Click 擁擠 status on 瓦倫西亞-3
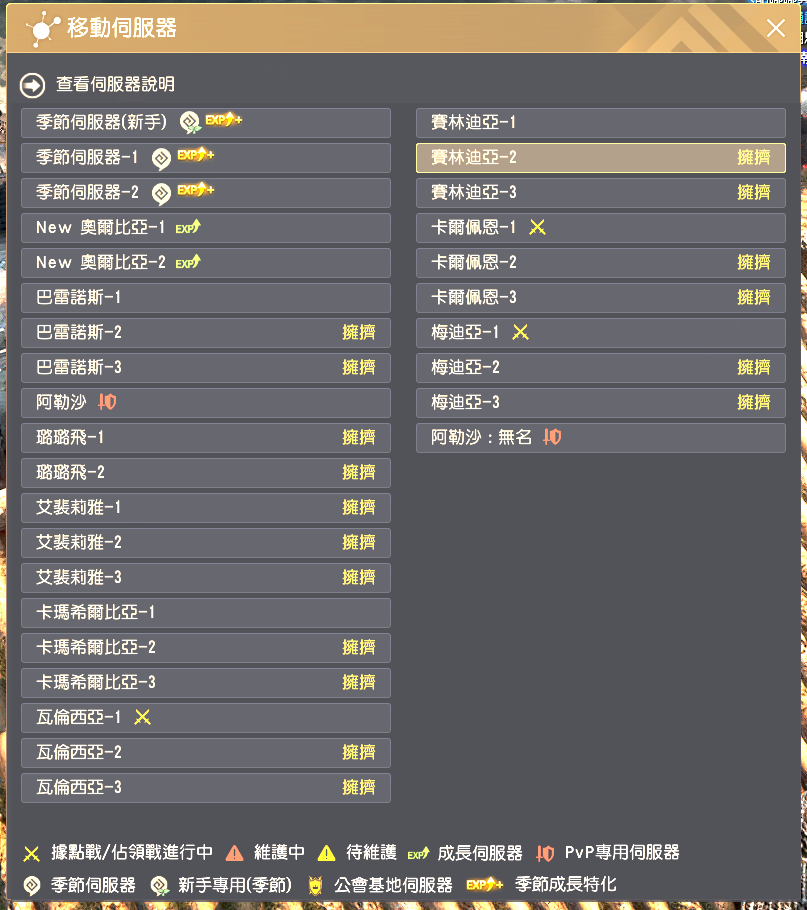Viewport: 807px width, 910px height. (x=359, y=788)
